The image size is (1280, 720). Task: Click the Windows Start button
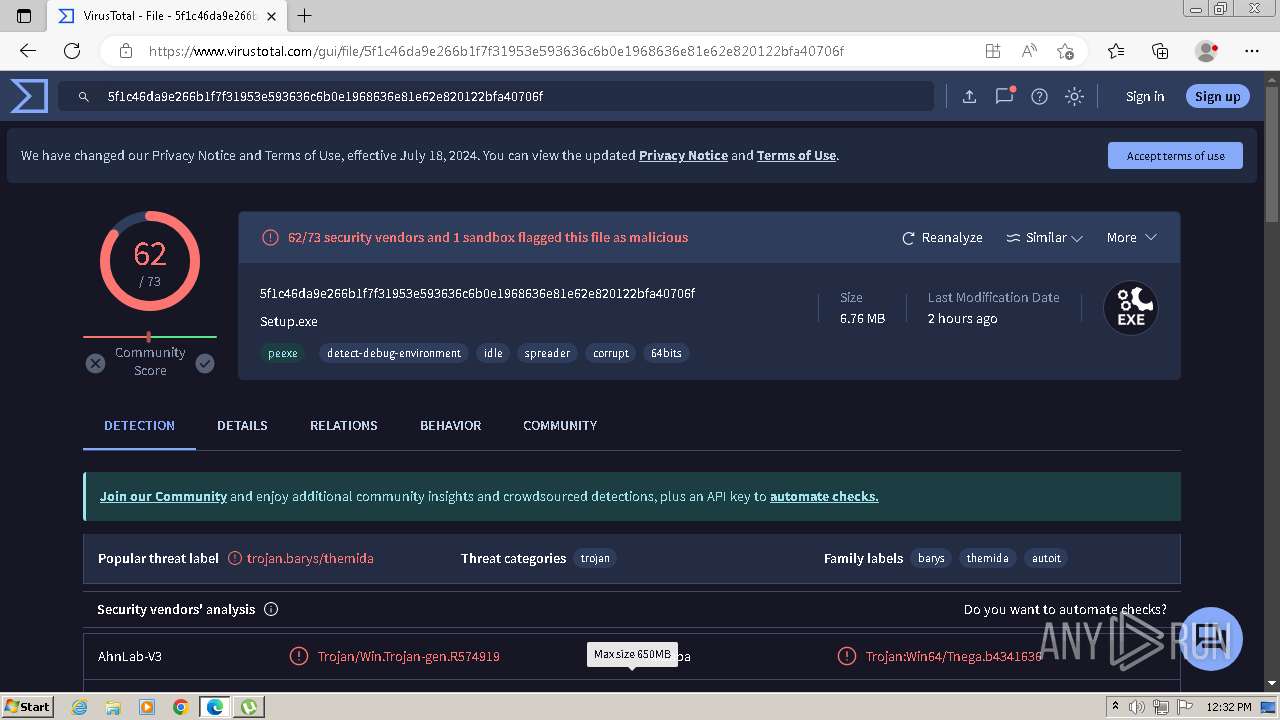[x=27, y=706]
